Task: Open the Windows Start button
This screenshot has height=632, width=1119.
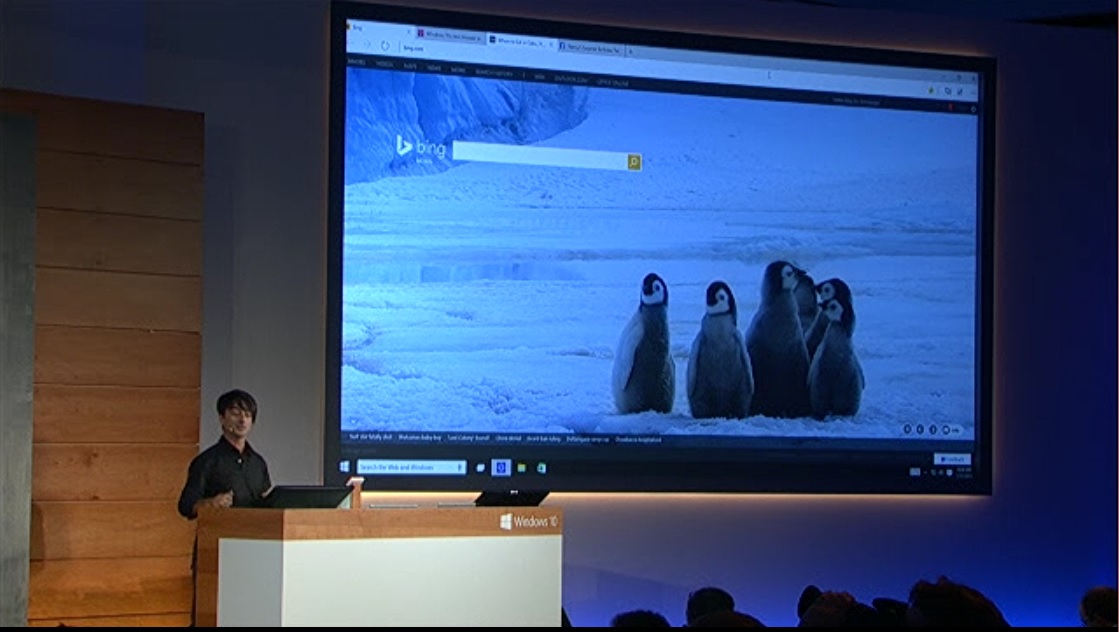Action: point(345,466)
